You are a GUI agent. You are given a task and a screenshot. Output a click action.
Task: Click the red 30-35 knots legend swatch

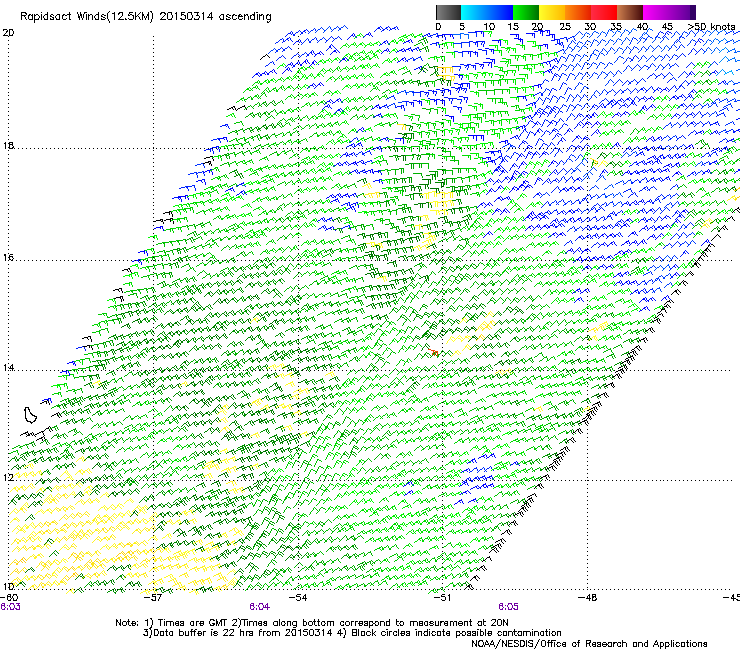click(x=604, y=12)
